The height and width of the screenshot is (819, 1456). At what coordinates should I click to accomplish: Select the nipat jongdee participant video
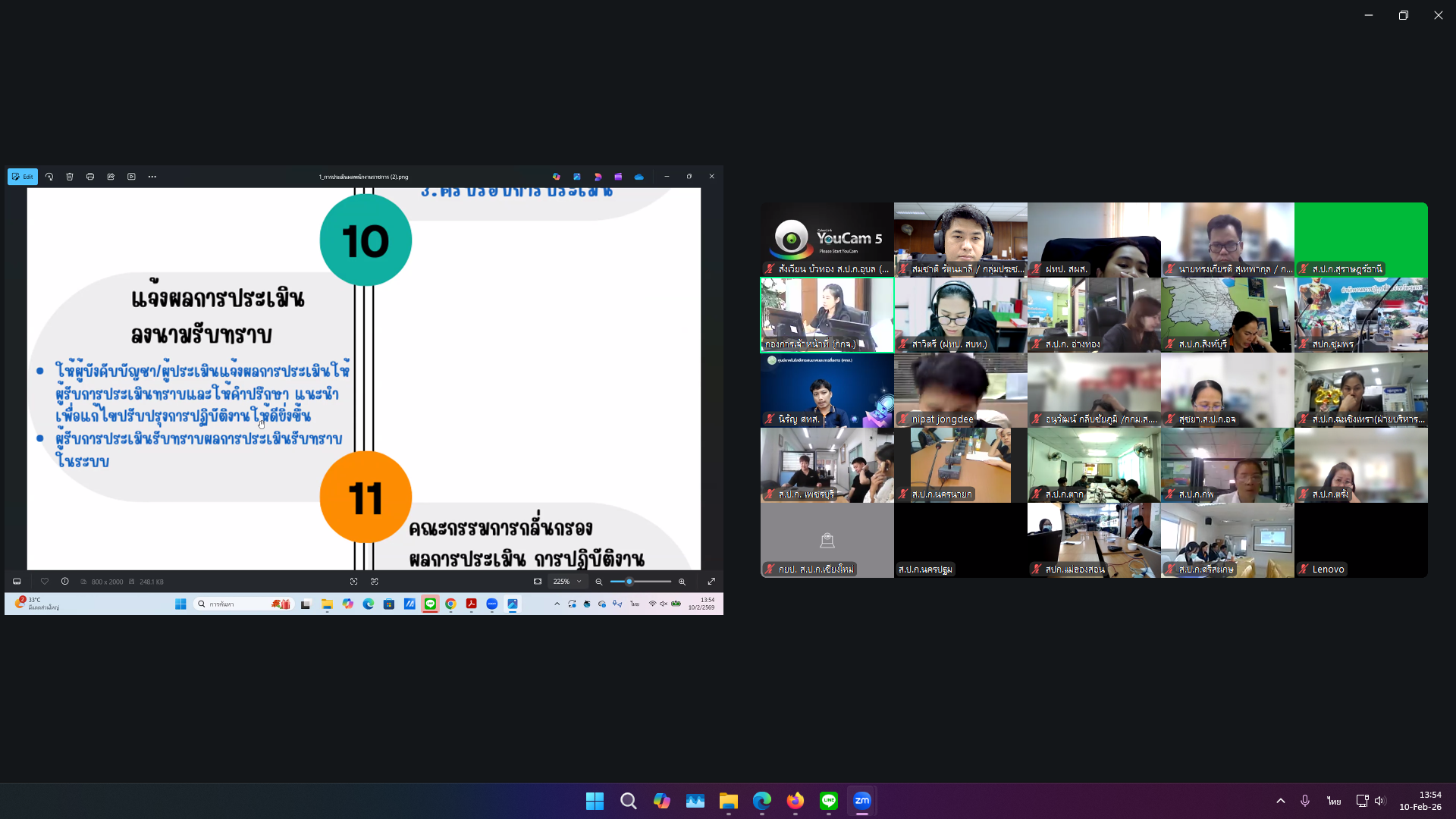[x=960, y=390]
